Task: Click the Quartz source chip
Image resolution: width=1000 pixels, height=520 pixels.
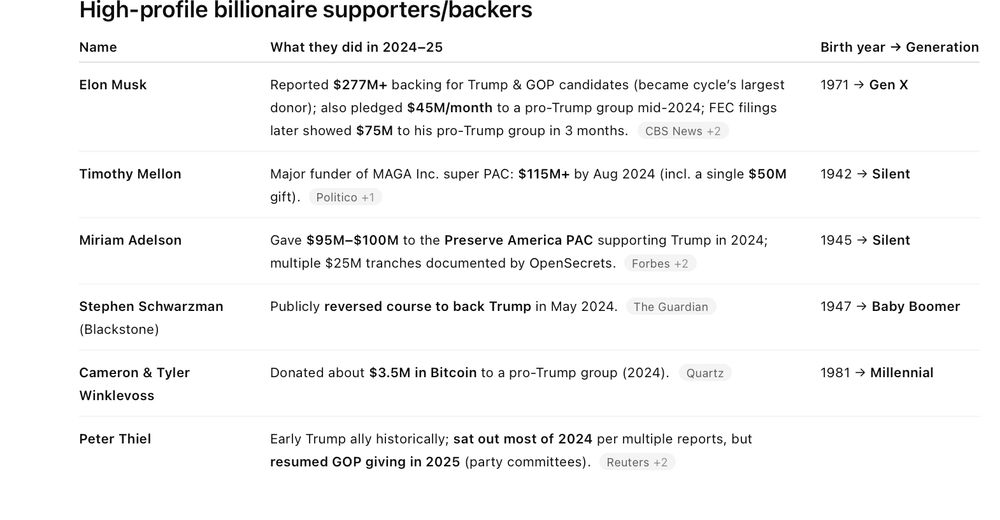Action: (705, 373)
